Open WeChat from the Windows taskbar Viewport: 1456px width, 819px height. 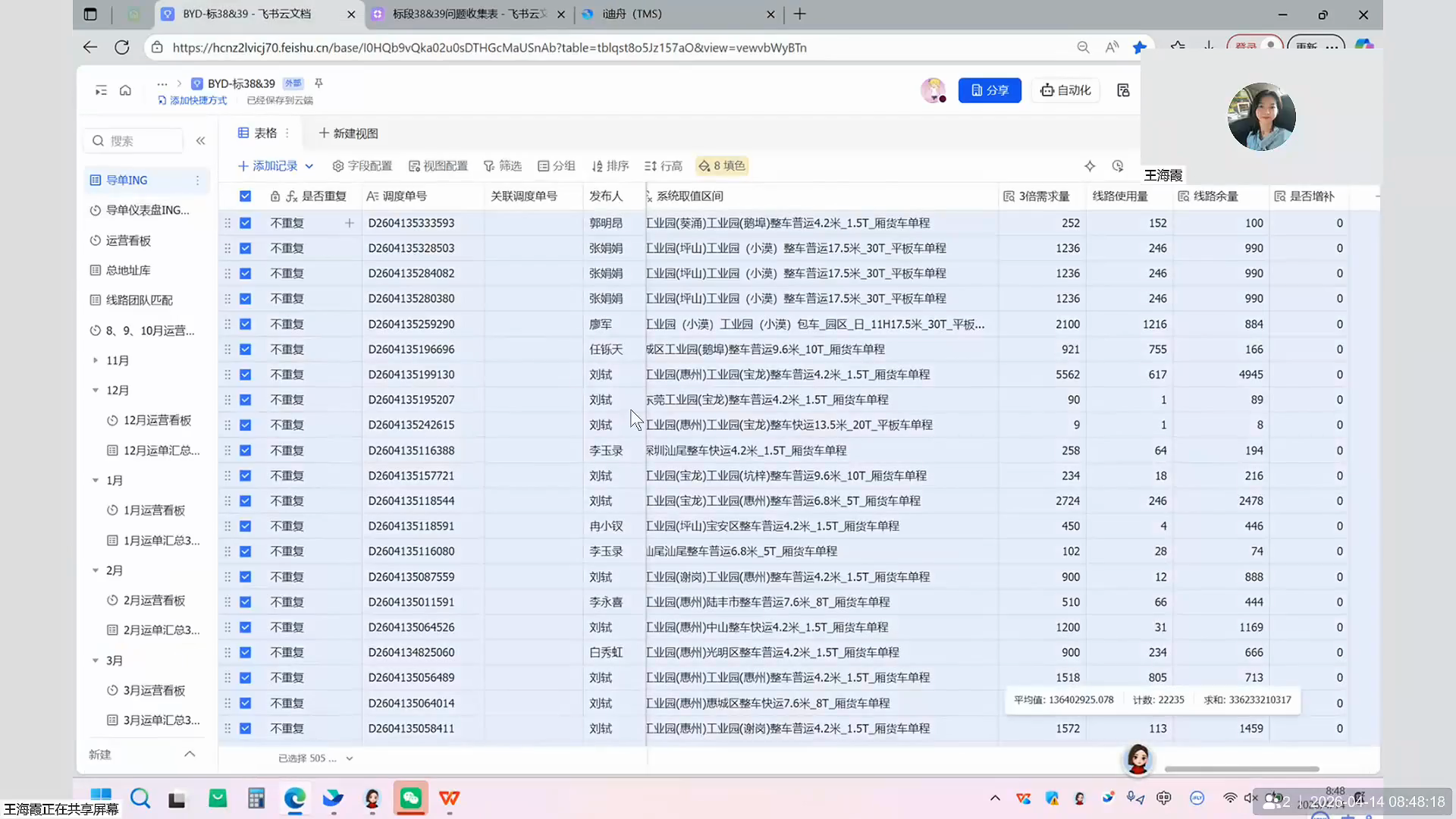tap(410, 798)
